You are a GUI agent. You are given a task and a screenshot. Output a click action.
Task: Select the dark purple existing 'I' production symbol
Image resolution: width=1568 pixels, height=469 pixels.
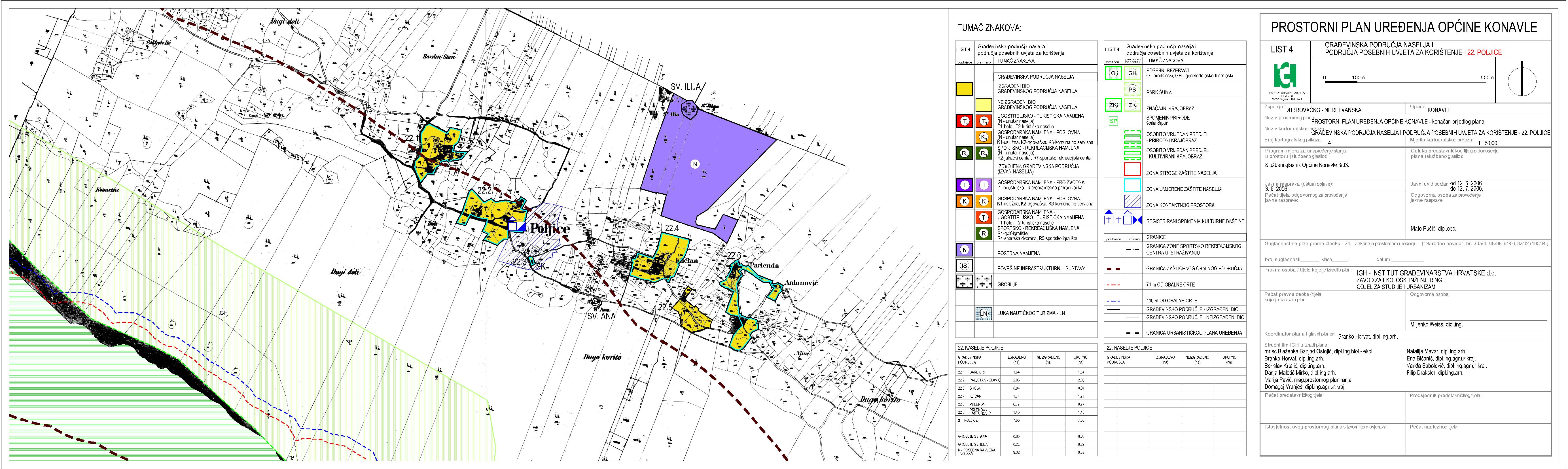pos(964,186)
